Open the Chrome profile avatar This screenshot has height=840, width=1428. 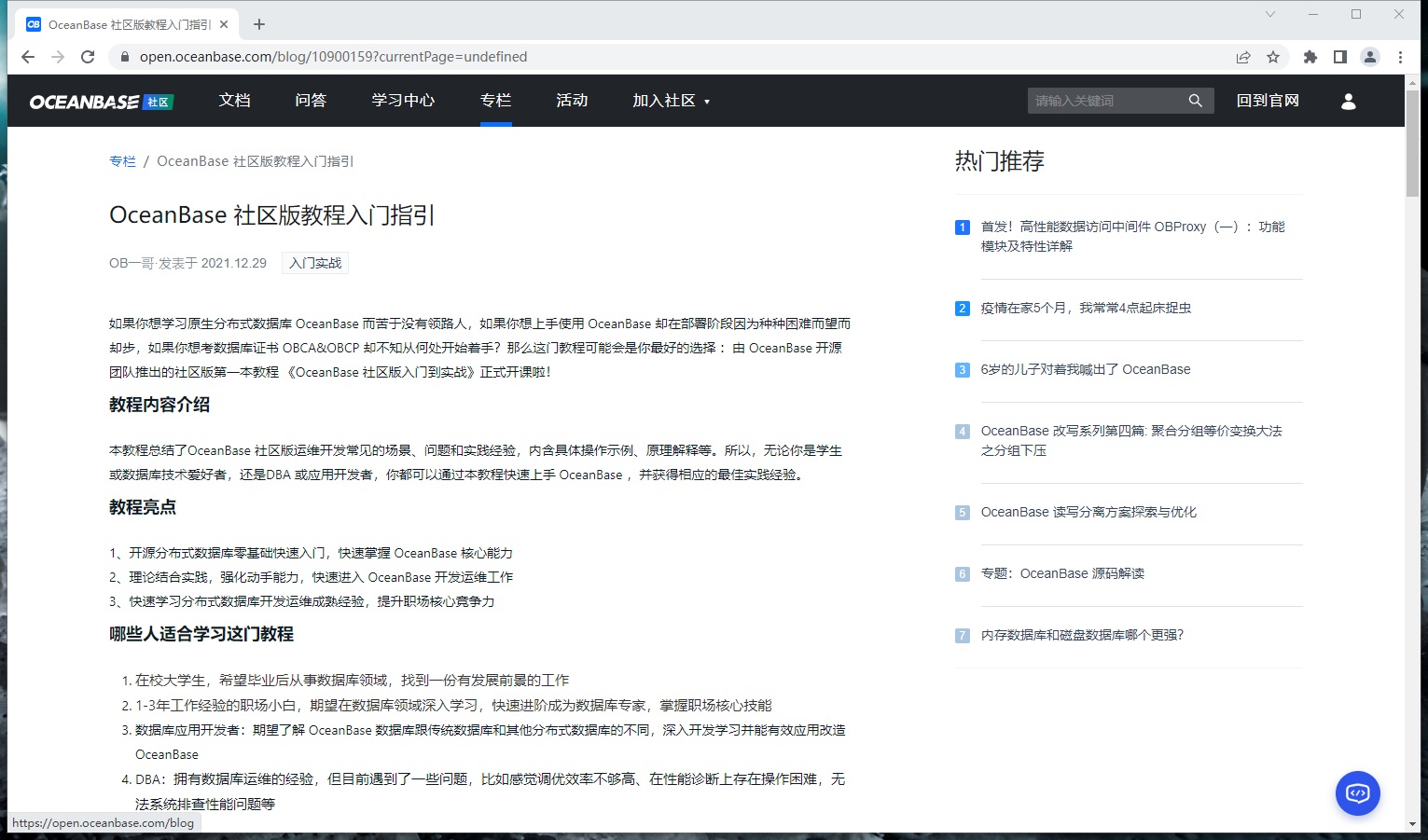1370,57
